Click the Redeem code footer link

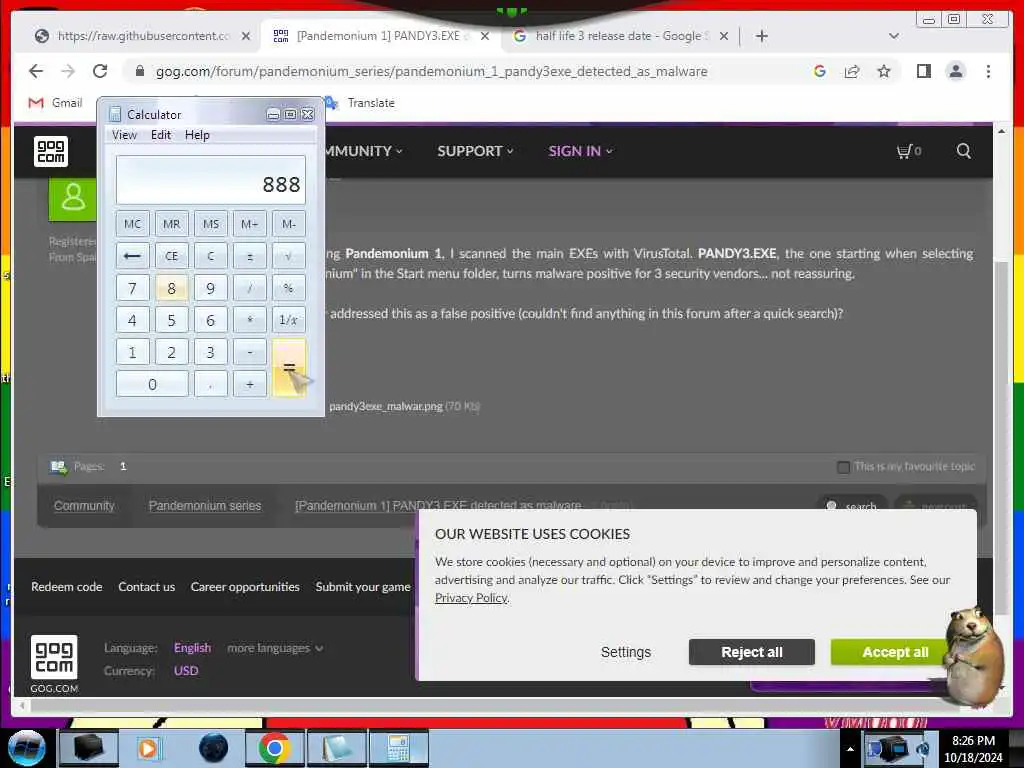click(x=67, y=587)
